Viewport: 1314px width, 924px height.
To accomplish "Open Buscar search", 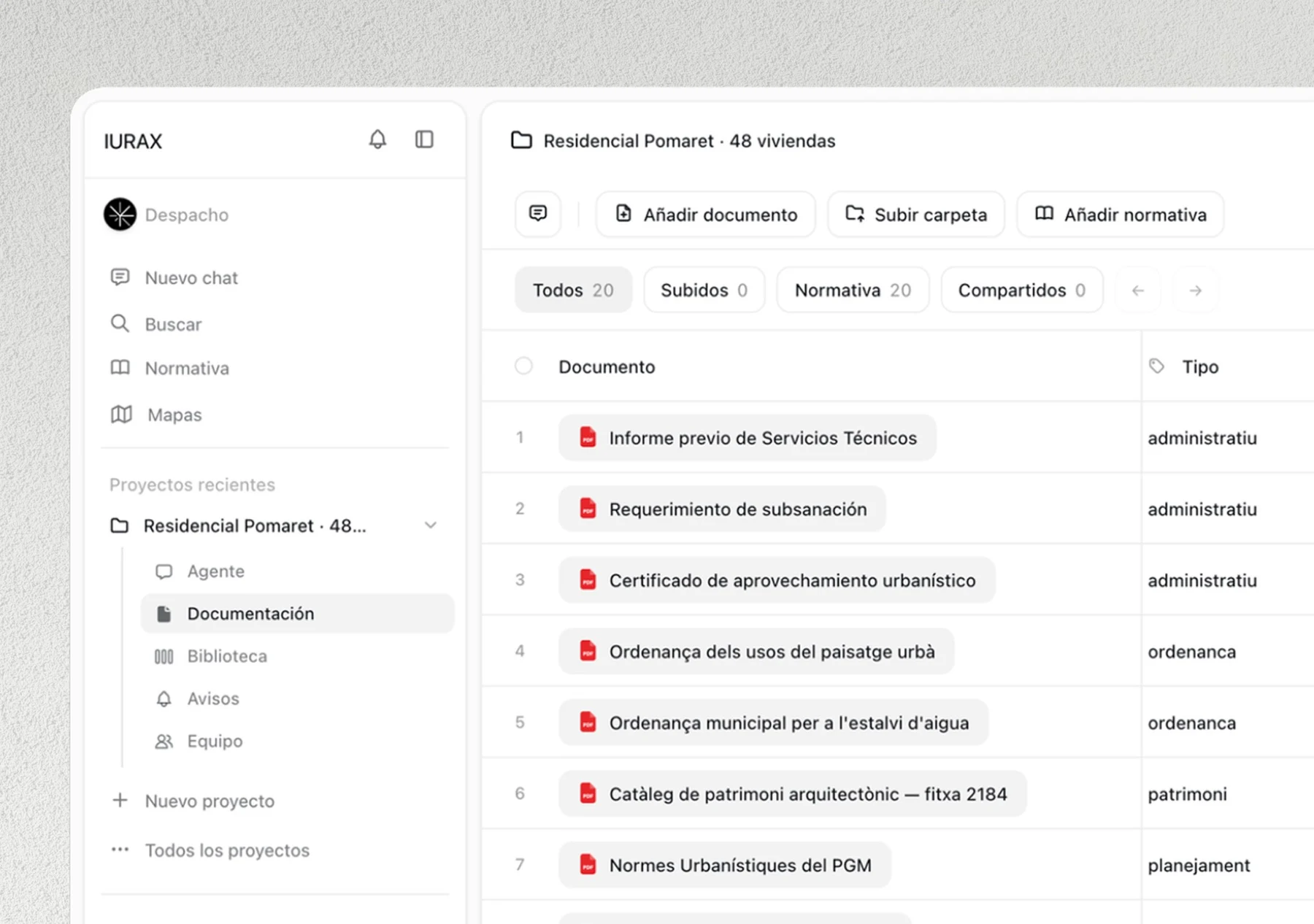I will pos(155,323).
